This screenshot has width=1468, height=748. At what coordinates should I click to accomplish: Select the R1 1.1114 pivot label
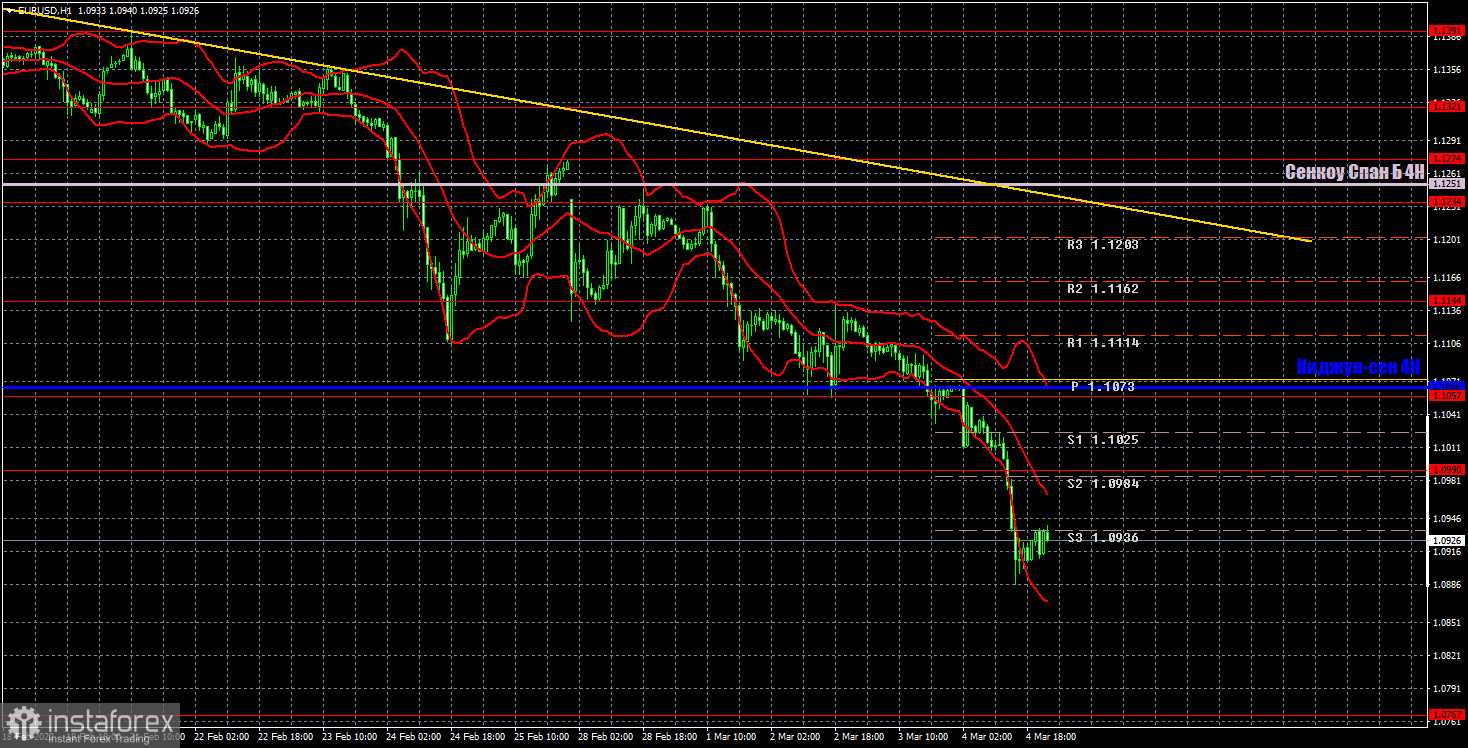tap(1102, 343)
